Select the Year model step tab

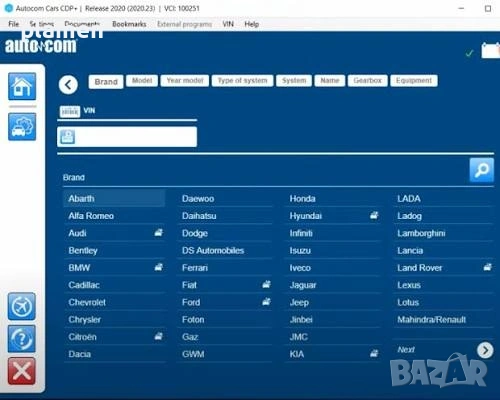pyautogui.click(x=185, y=80)
